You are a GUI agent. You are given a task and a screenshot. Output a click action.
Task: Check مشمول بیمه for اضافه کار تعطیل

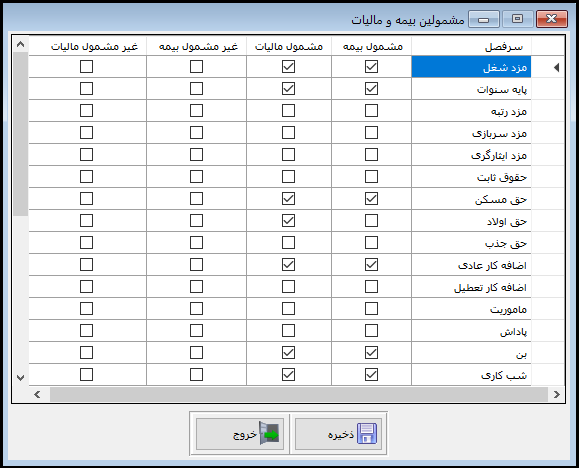point(371,287)
